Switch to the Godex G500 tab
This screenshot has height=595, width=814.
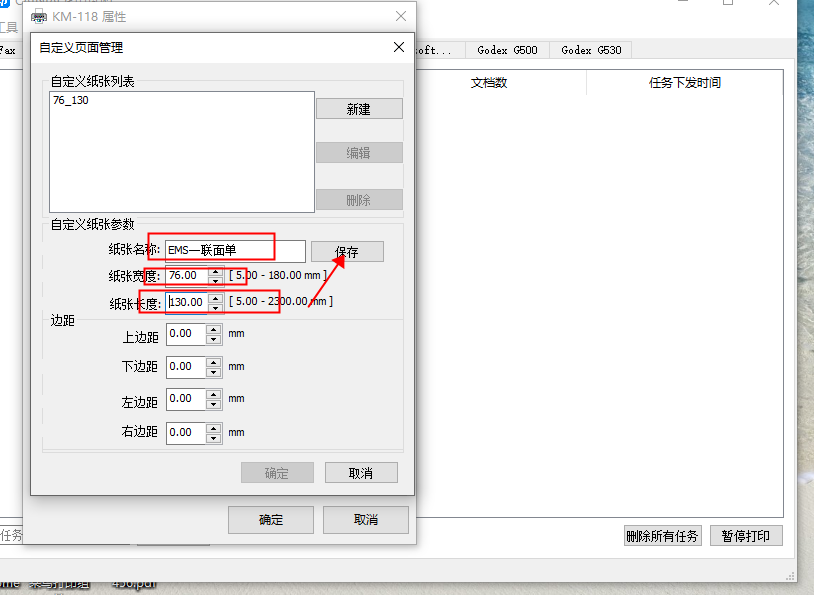coord(507,50)
